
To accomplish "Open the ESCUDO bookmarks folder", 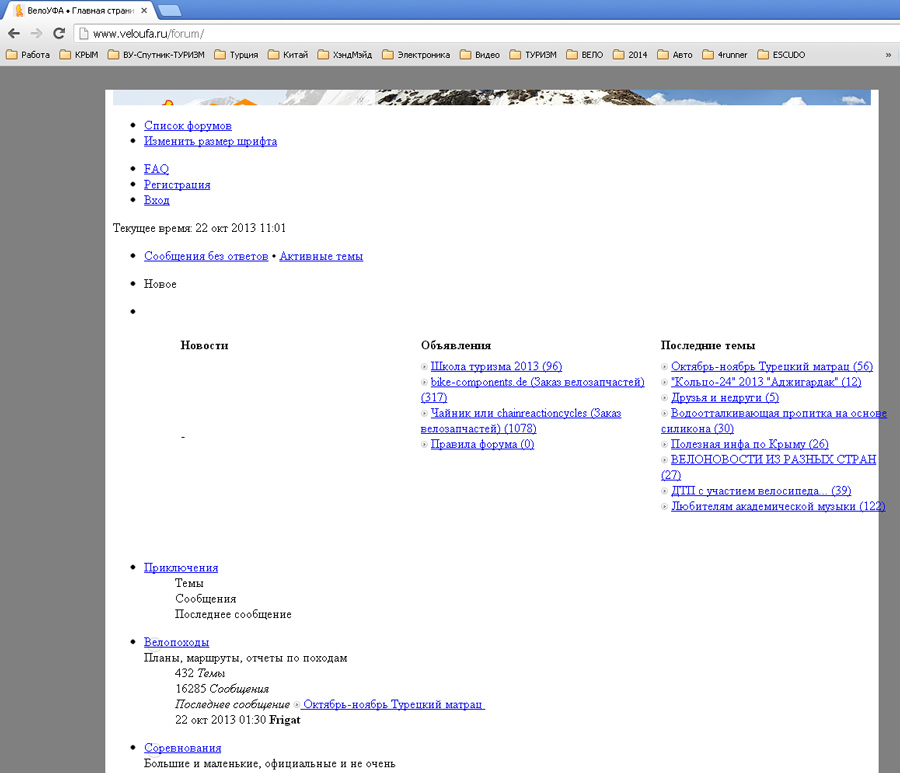I will tap(781, 55).
